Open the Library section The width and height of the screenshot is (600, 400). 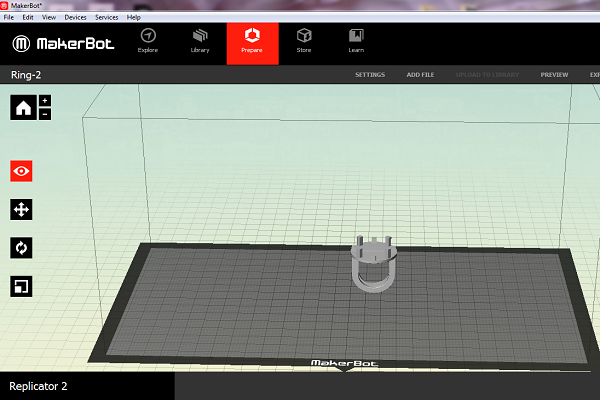pos(200,41)
